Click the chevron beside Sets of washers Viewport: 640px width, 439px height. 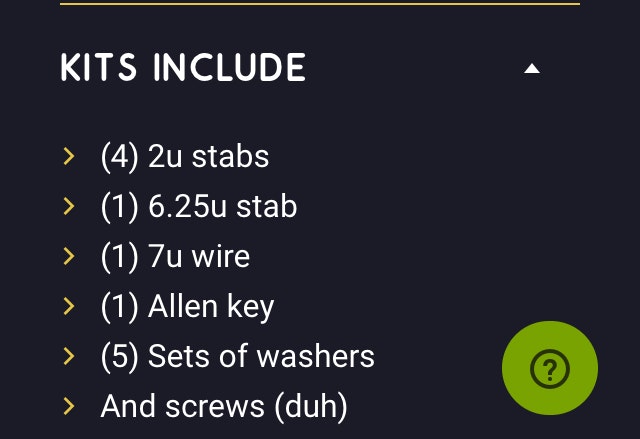click(x=69, y=356)
